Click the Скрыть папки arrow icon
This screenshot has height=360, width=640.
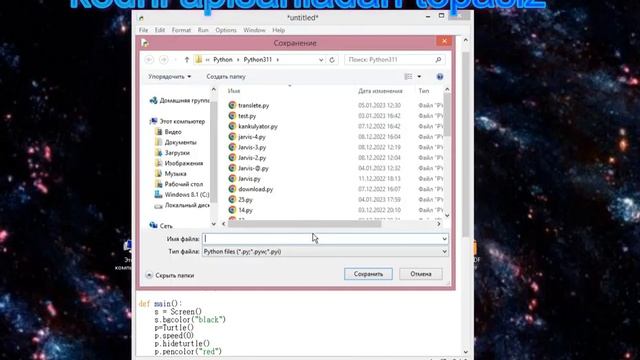click(x=149, y=276)
